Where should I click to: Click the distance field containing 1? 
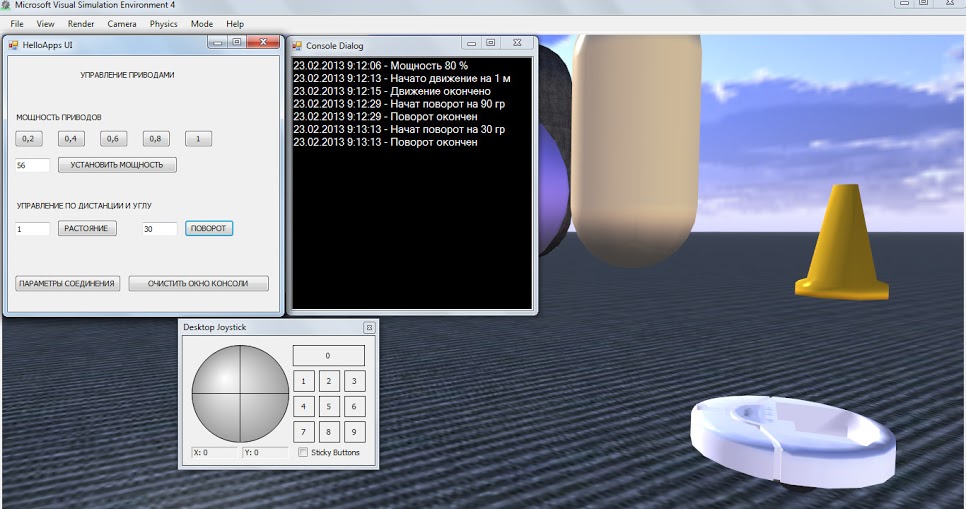(32, 229)
